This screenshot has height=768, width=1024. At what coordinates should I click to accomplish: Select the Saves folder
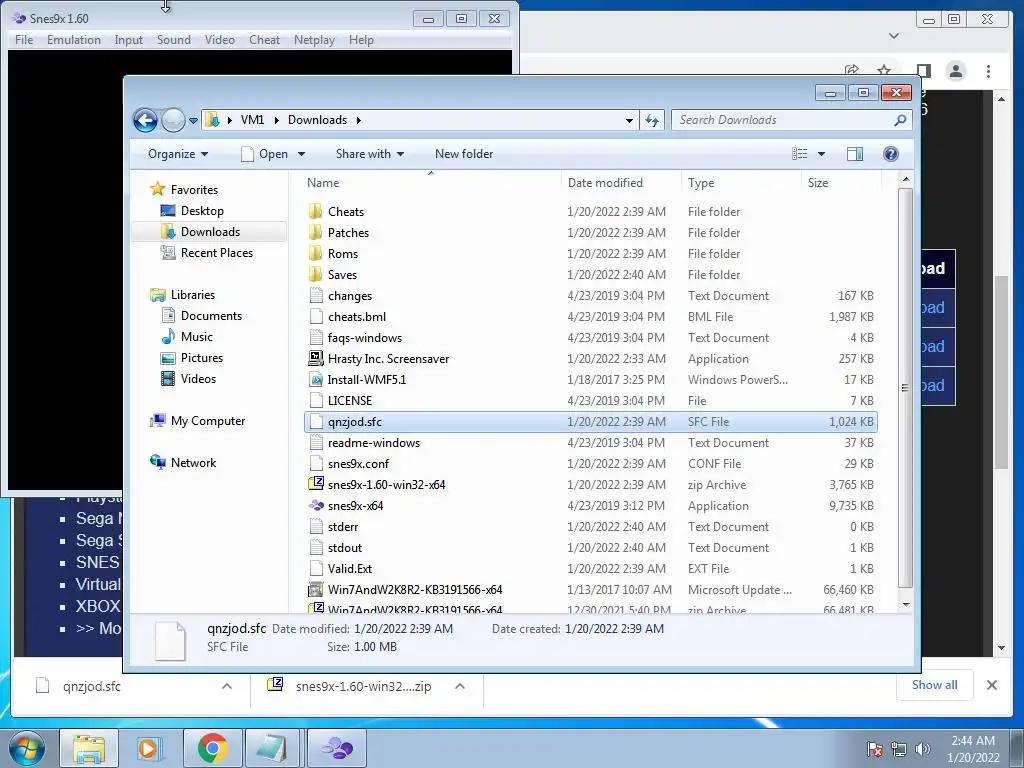coord(342,275)
